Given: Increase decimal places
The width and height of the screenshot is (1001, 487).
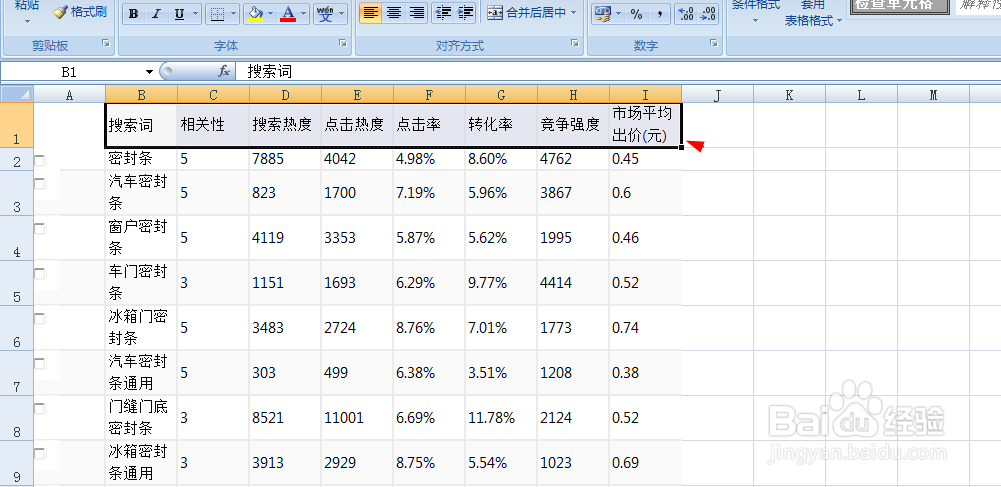Looking at the screenshot, I should coord(685,13).
